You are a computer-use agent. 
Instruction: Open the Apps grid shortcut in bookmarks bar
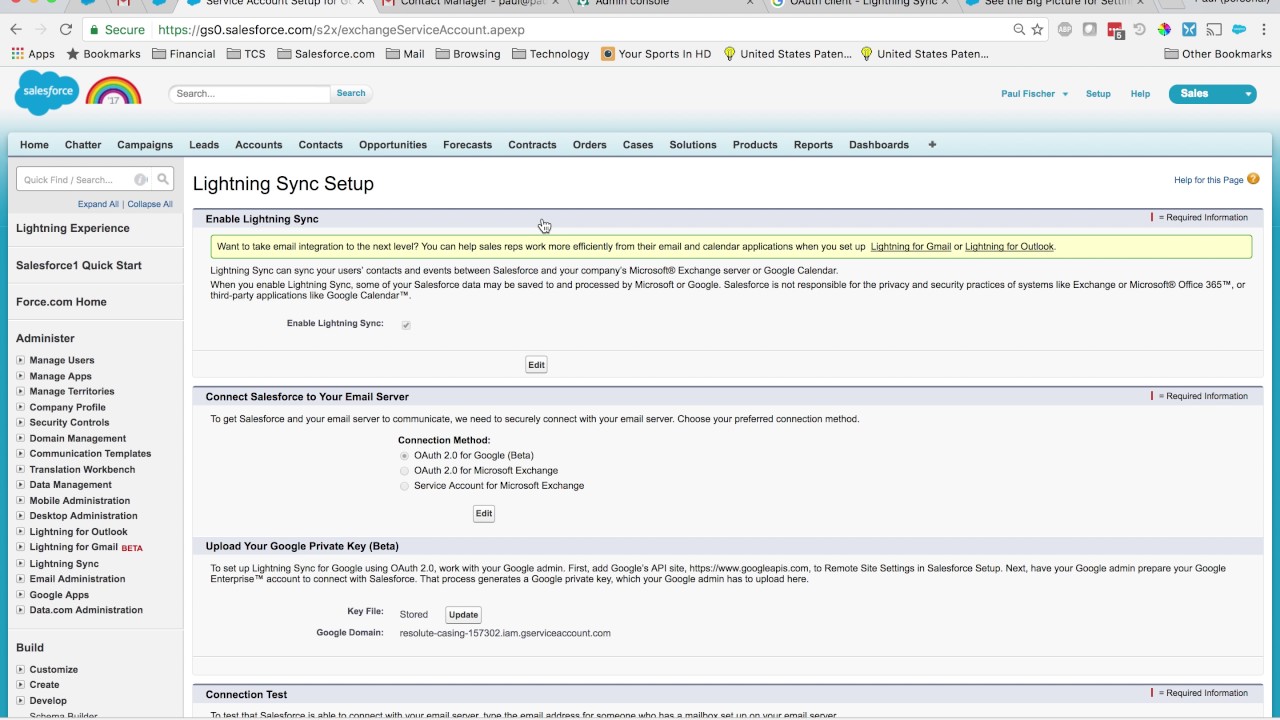point(32,54)
